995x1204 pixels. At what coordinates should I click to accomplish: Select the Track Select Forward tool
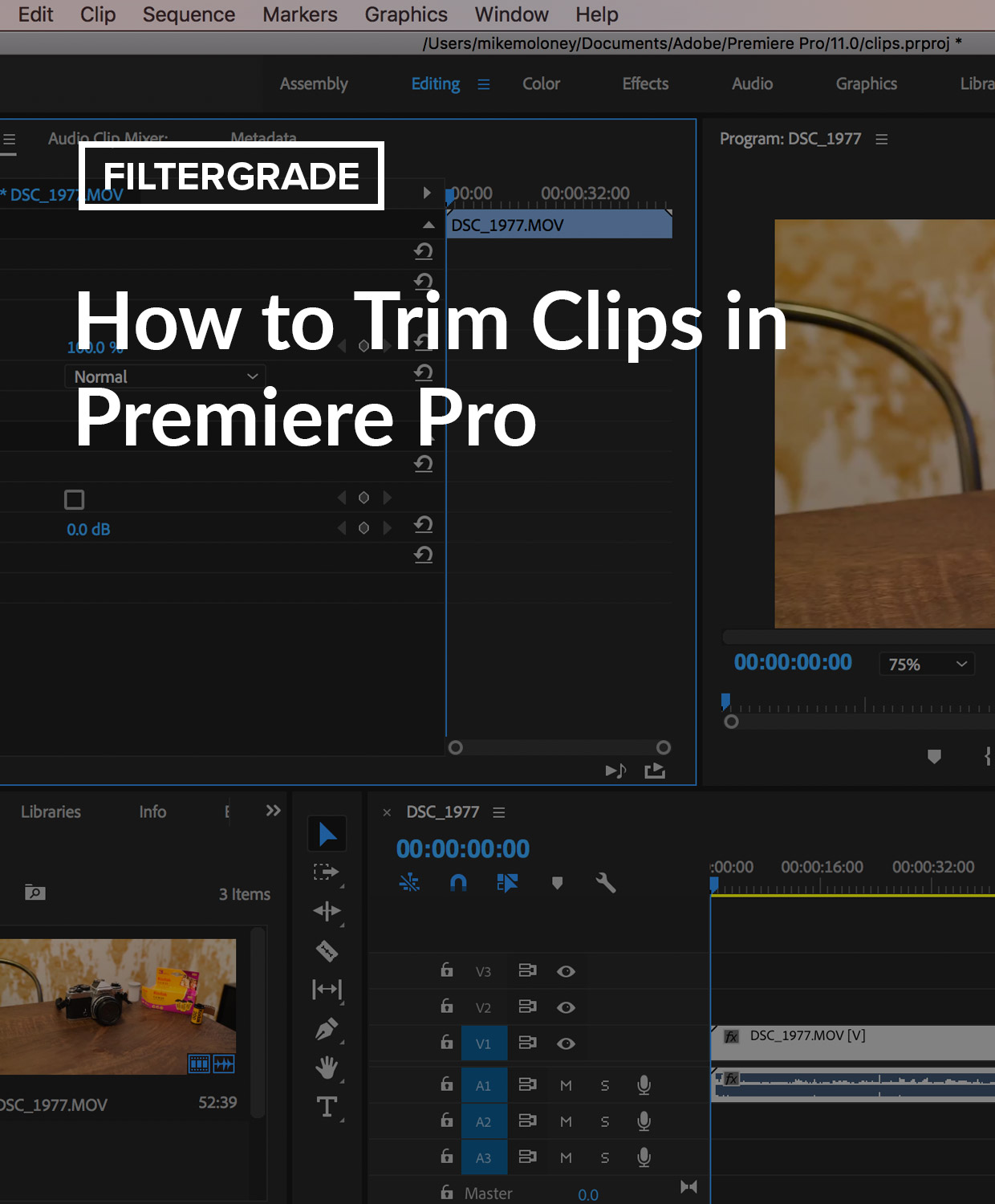point(327,872)
